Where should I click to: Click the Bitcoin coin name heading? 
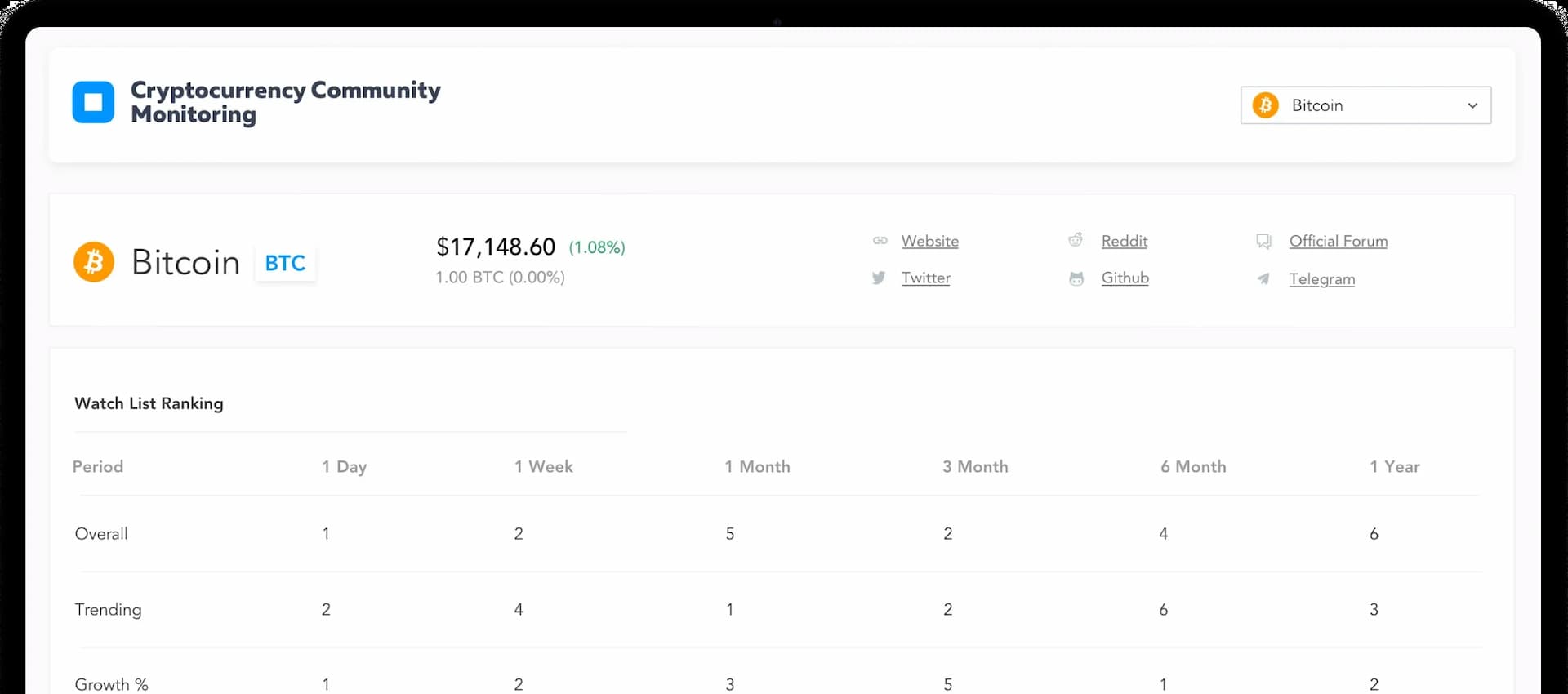point(185,262)
